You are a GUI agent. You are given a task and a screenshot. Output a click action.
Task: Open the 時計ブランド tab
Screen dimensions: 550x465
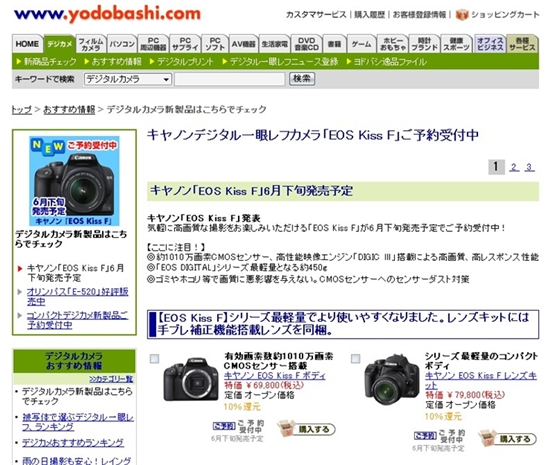tap(424, 44)
